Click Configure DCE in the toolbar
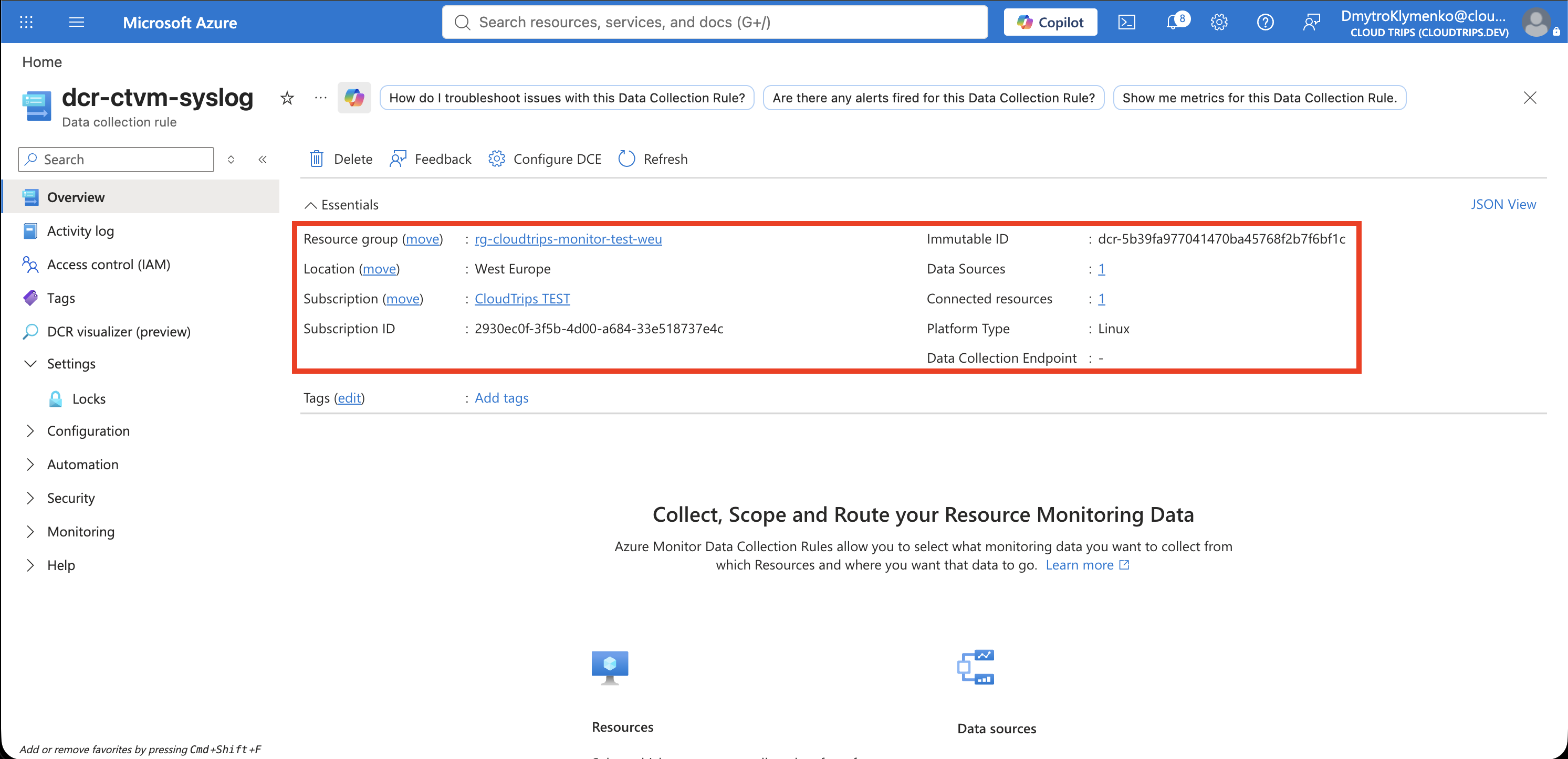 pyautogui.click(x=545, y=159)
